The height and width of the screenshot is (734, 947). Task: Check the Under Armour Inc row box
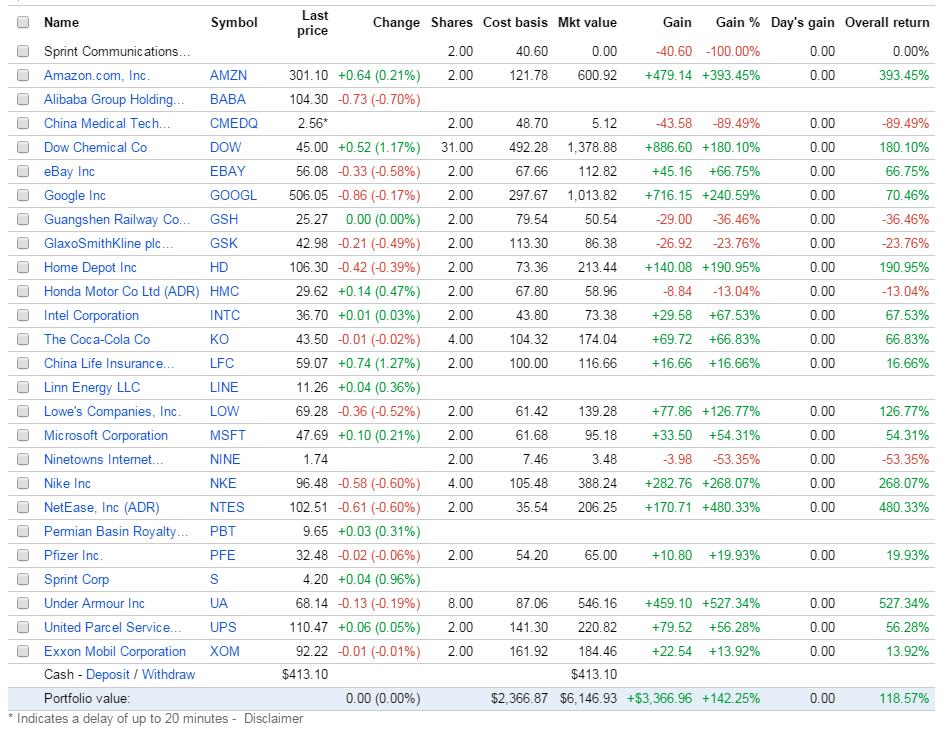[x=23, y=603]
